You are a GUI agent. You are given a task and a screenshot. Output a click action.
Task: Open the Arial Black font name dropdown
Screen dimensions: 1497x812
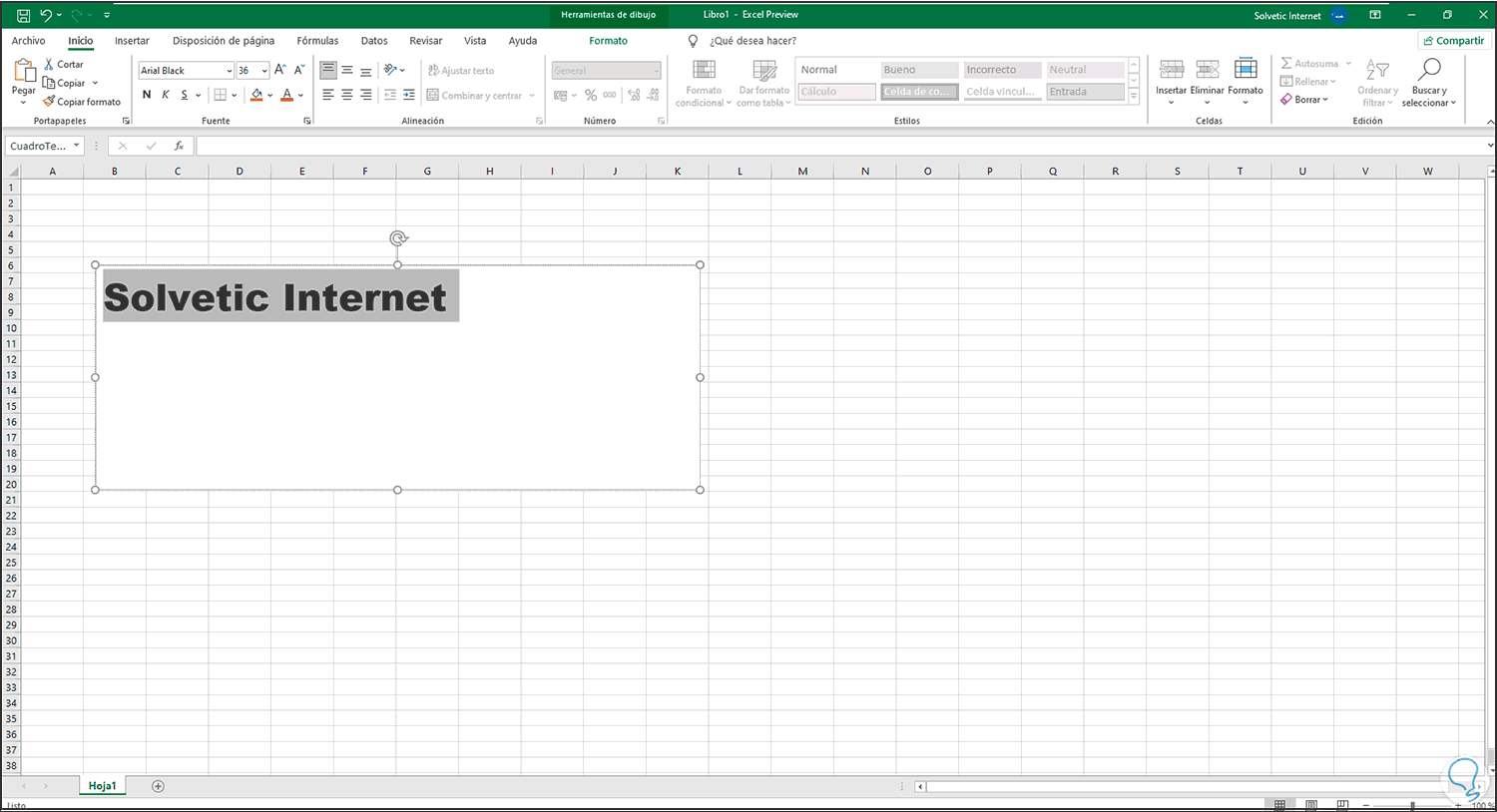230,71
